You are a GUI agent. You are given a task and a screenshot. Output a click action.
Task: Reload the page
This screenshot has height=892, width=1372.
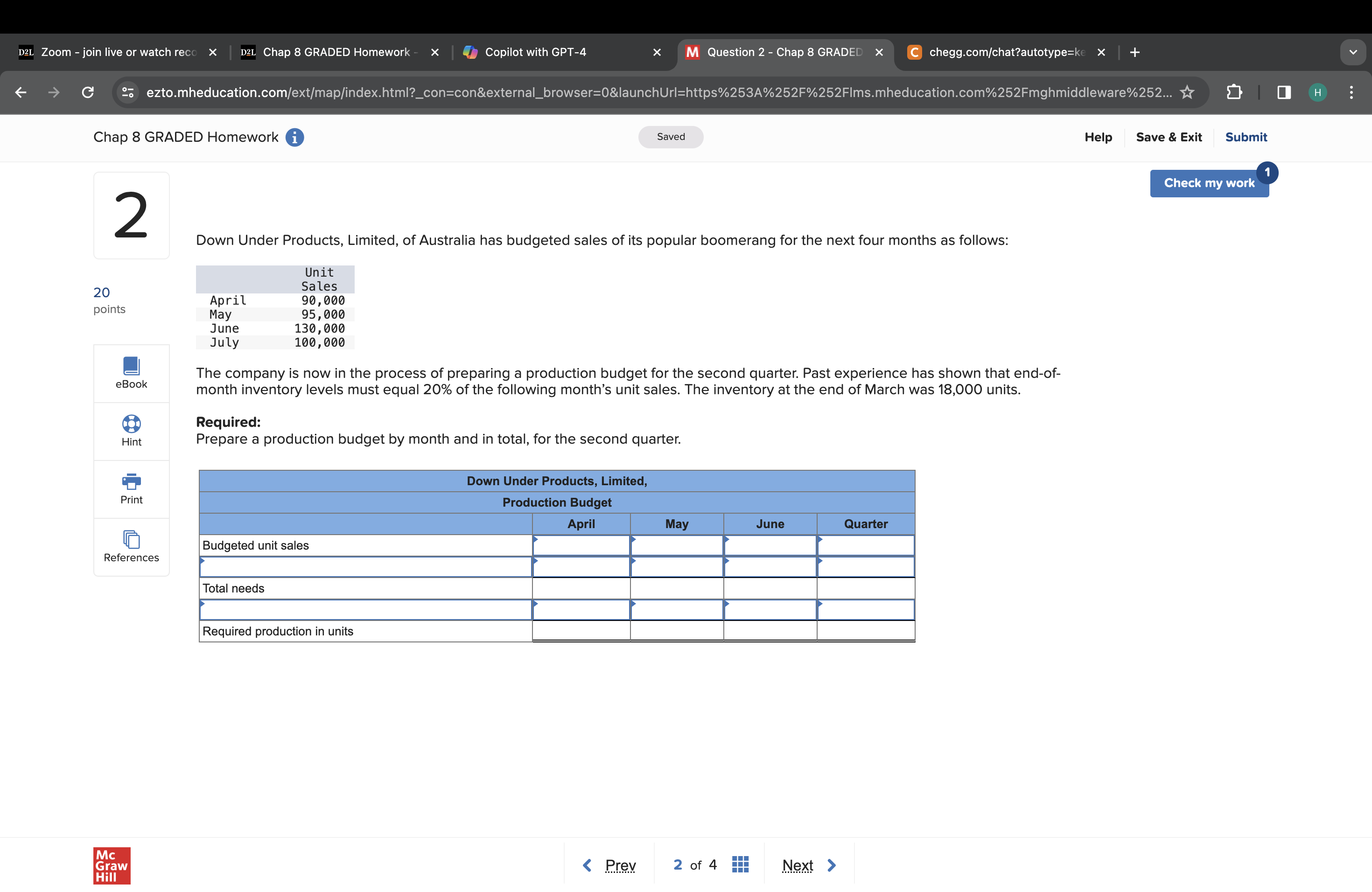pos(88,92)
